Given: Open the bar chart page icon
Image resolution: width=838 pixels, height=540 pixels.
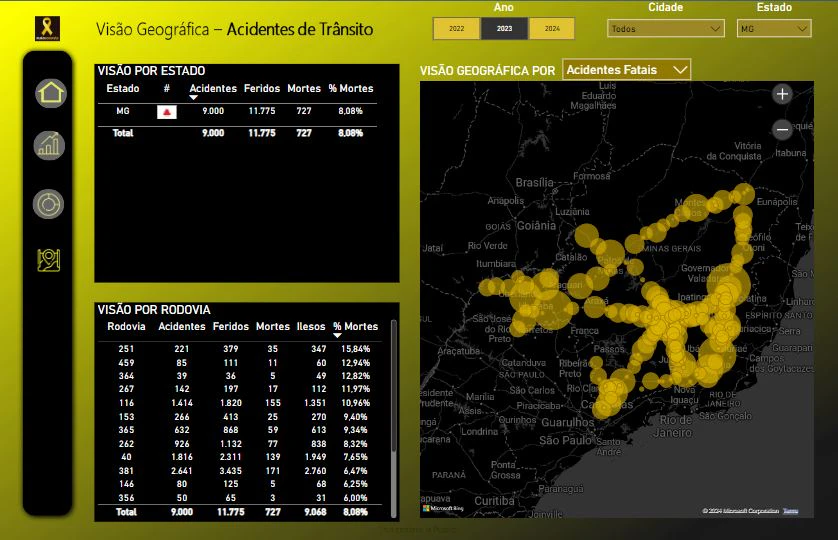Looking at the screenshot, I should (49, 145).
